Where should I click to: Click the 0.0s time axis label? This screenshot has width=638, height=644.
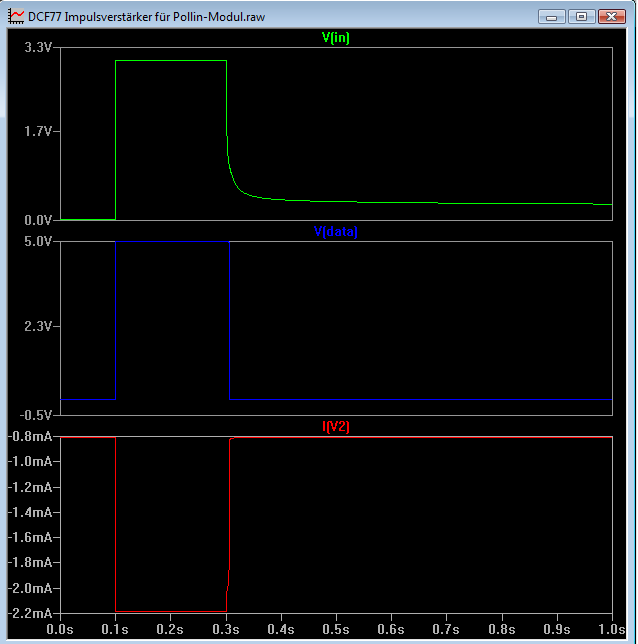tap(60, 629)
